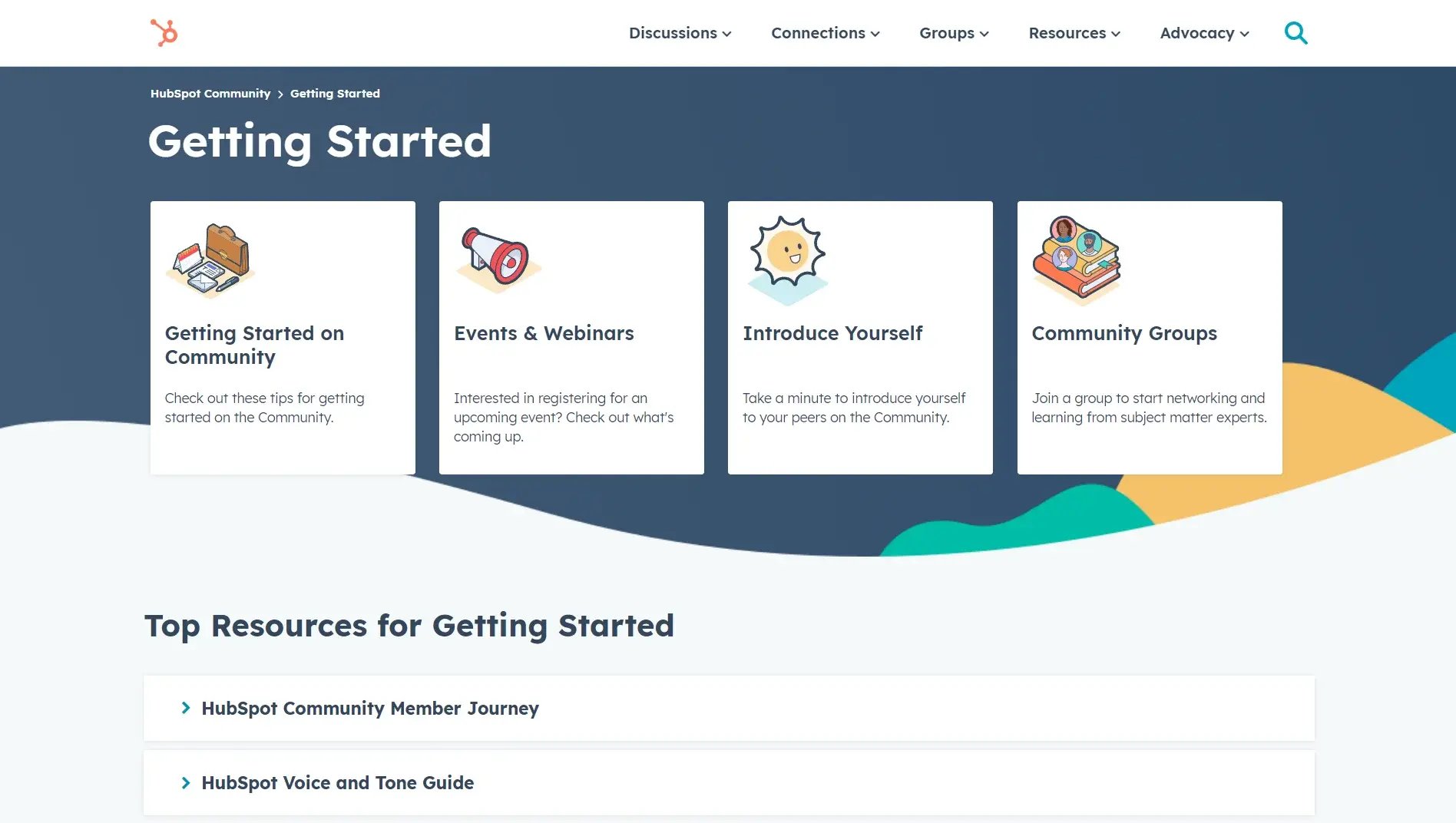1456x823 pixels.
Task: Click the 'Top Resources for Getting Started' heading
Action: tap(409, 626)
